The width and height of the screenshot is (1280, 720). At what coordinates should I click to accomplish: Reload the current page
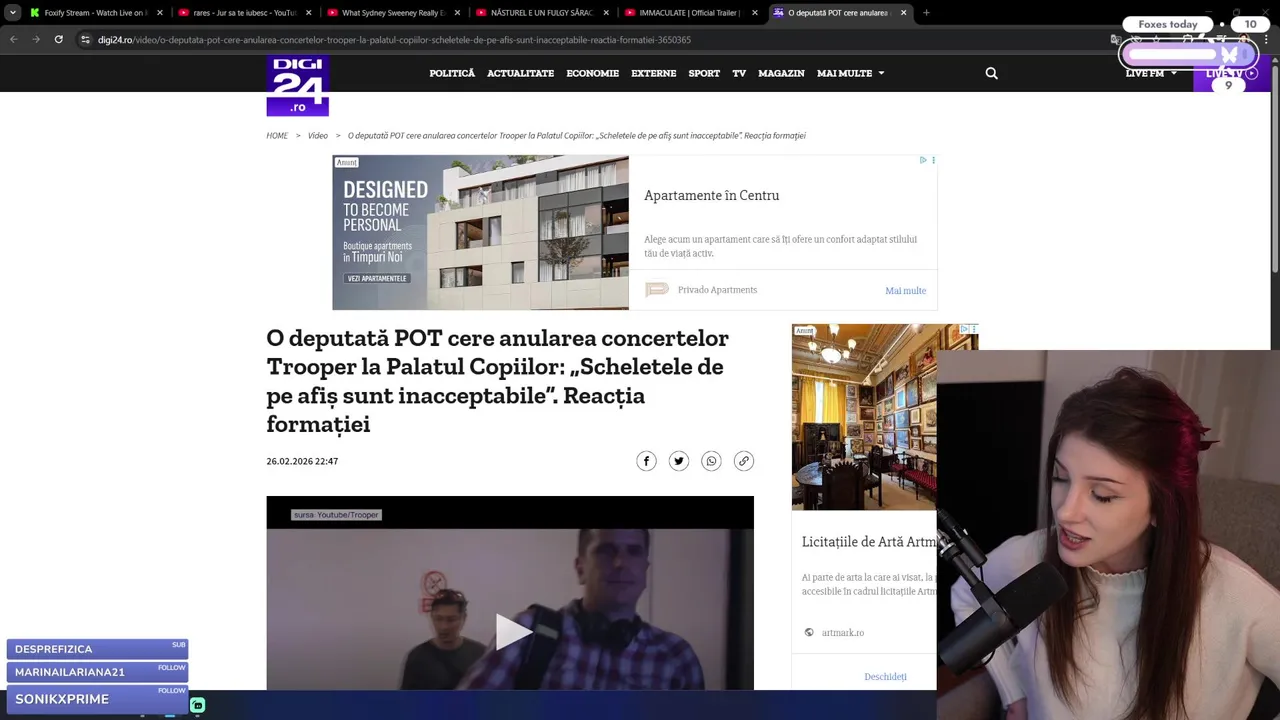[x=59, y=39]
